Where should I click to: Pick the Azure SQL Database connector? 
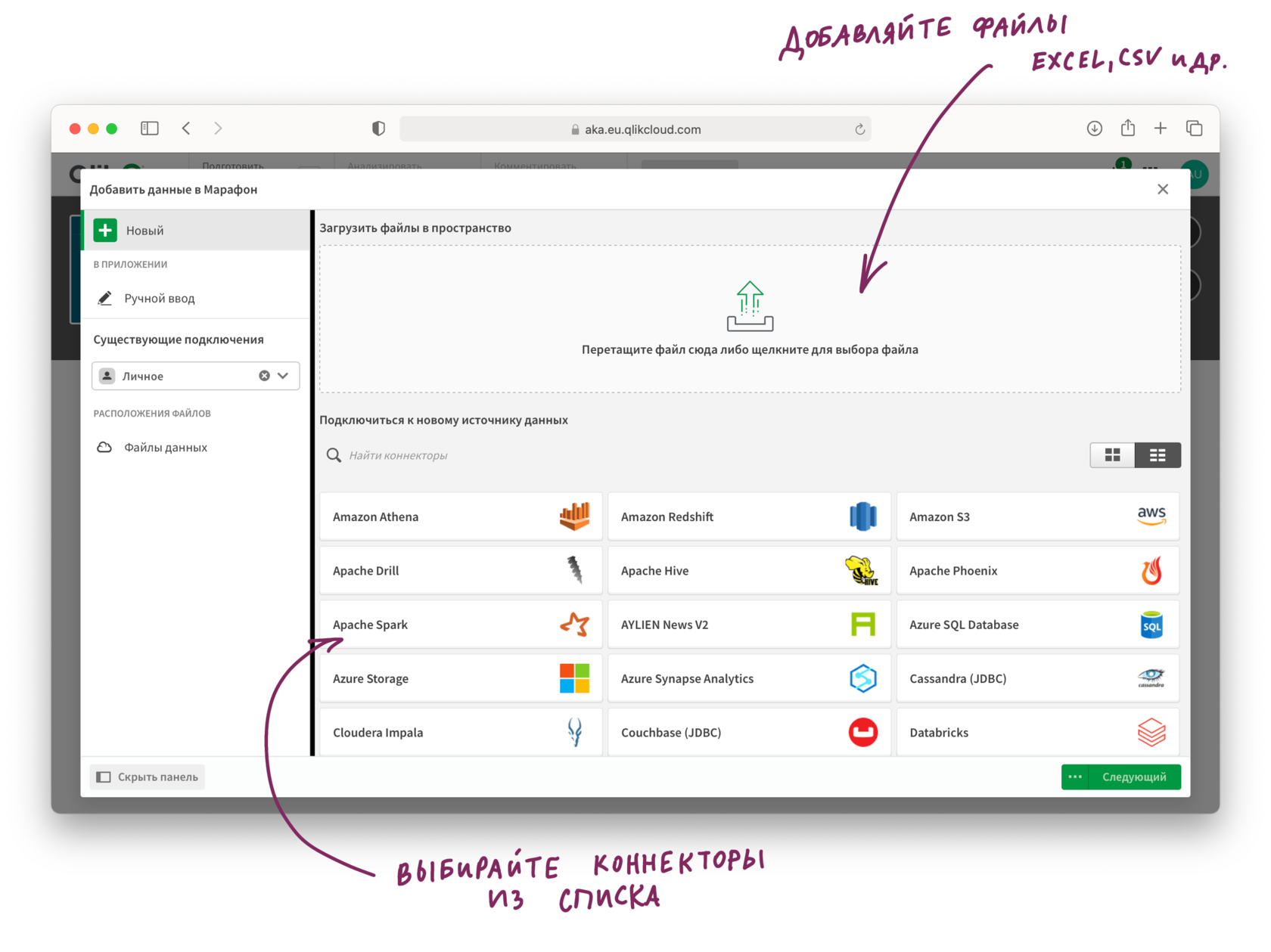[x=1037, y=625]
